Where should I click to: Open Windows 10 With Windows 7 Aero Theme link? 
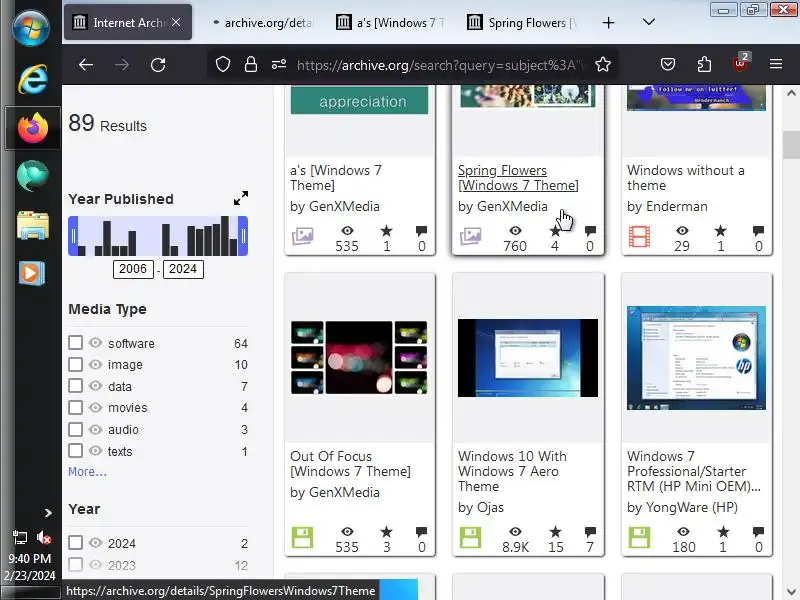(512, 471)
